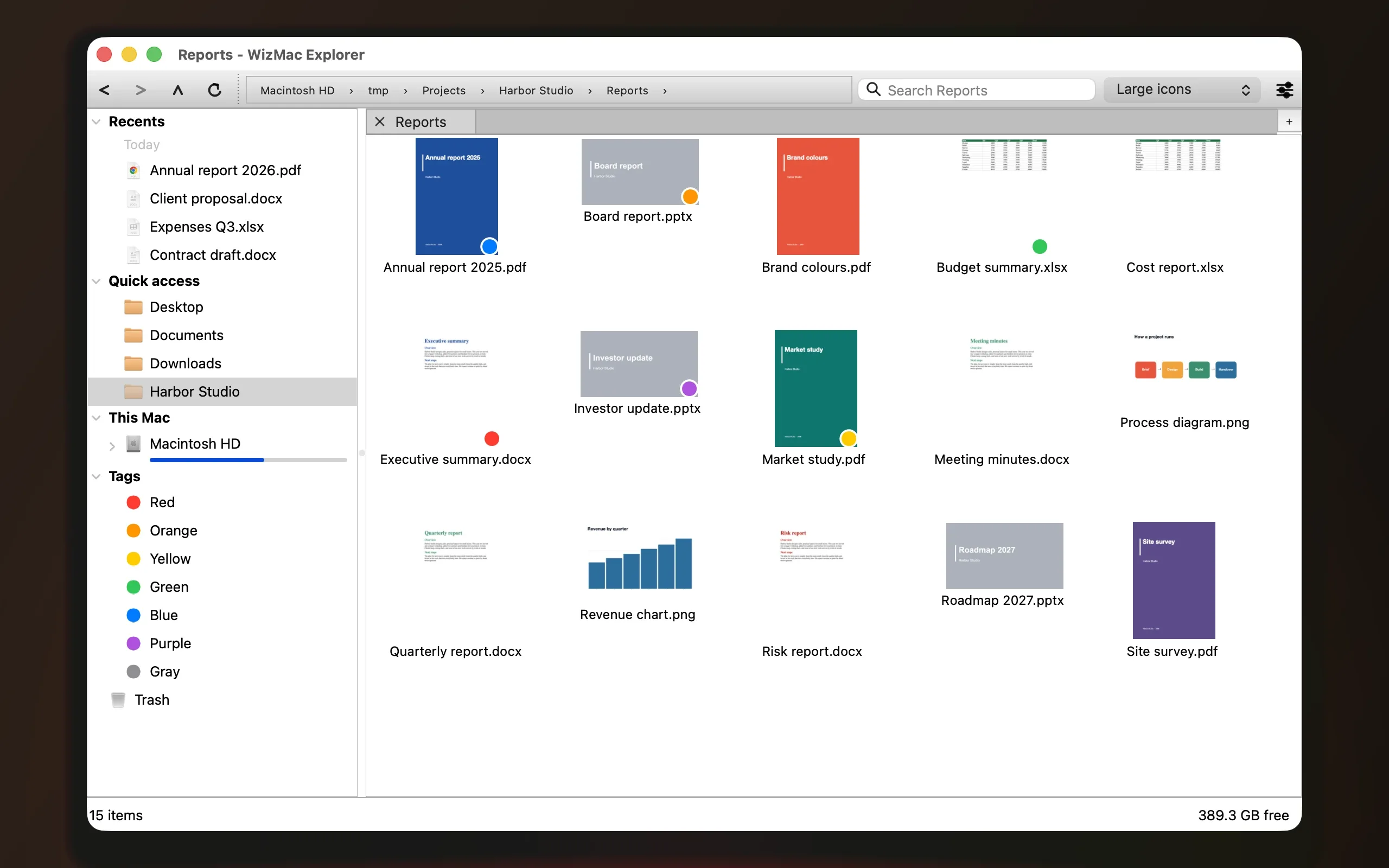Click Harbor Studio in the breadcrumb path
Screen dimensions: 1389x868
(x=536, y=91)
